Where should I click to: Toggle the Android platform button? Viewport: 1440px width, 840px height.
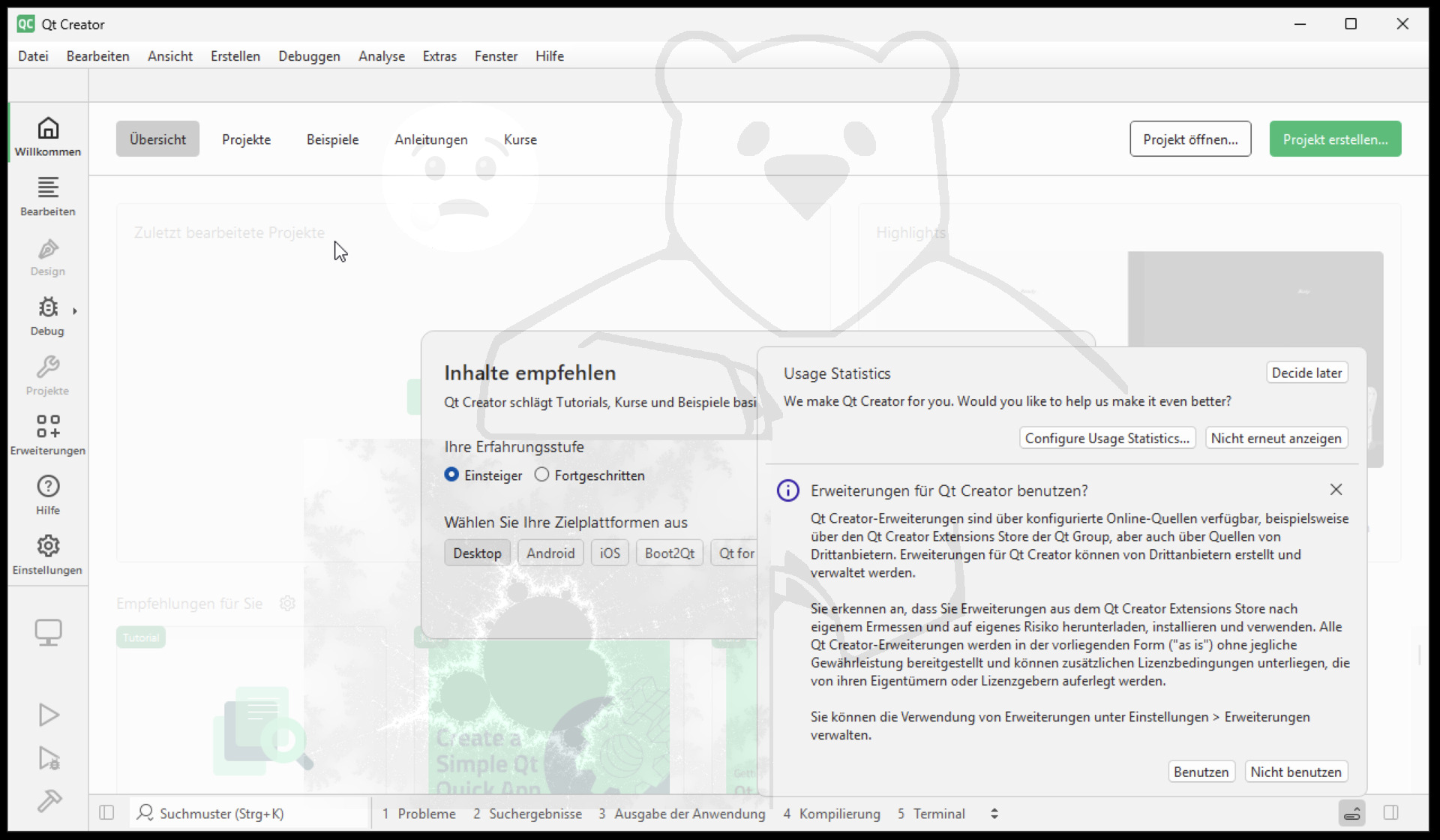[x=550, y=553]
